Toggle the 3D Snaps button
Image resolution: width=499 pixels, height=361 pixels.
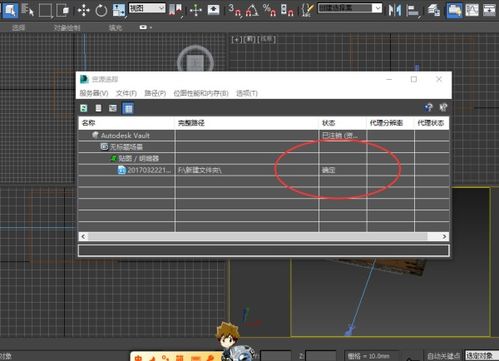[234, 10]
